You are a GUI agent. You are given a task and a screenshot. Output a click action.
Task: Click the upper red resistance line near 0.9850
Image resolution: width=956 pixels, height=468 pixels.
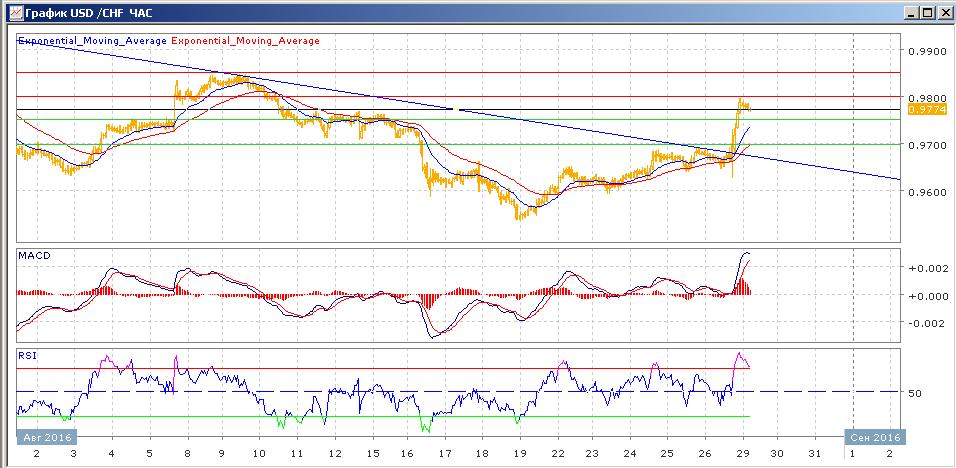(457, 73)
